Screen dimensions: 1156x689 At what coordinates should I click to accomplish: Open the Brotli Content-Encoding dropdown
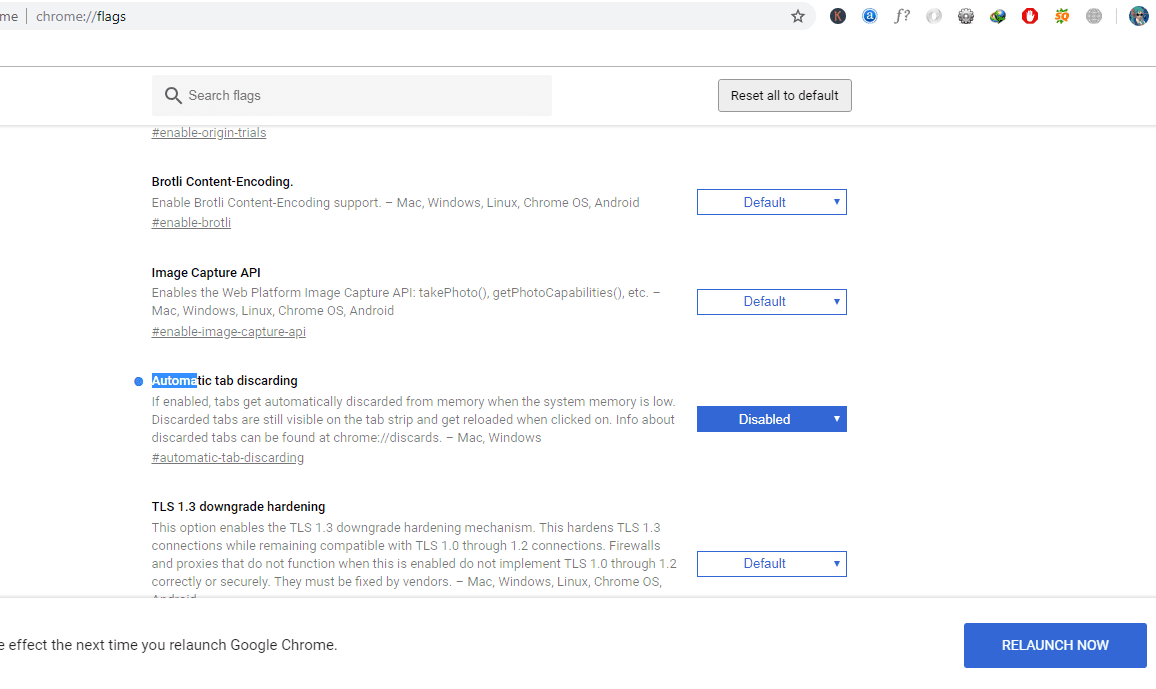772,202
